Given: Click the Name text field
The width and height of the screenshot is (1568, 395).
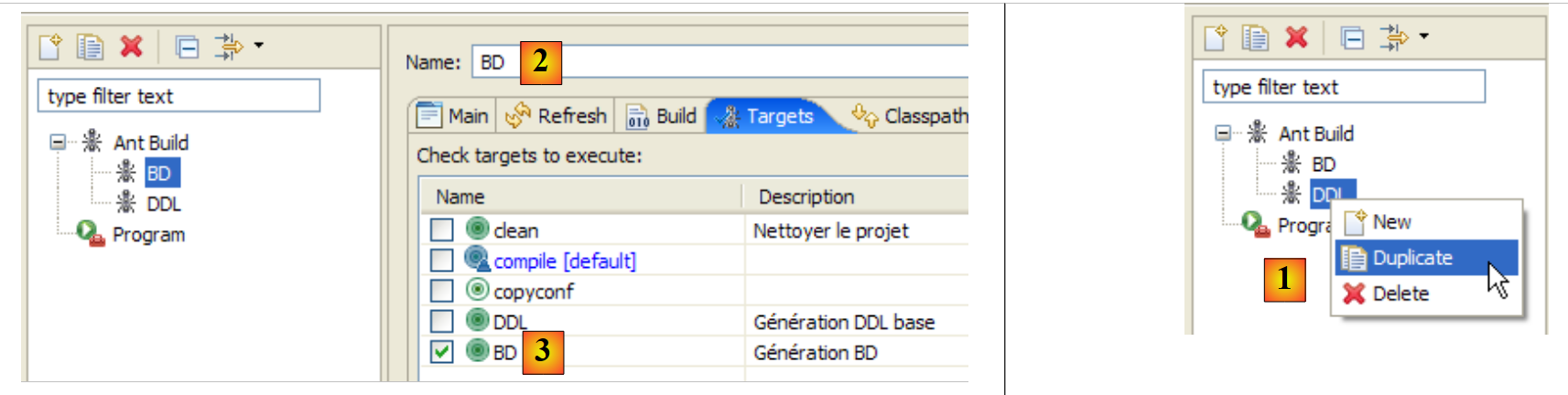Looking at the screenshot, I should (x=732, y=62).
